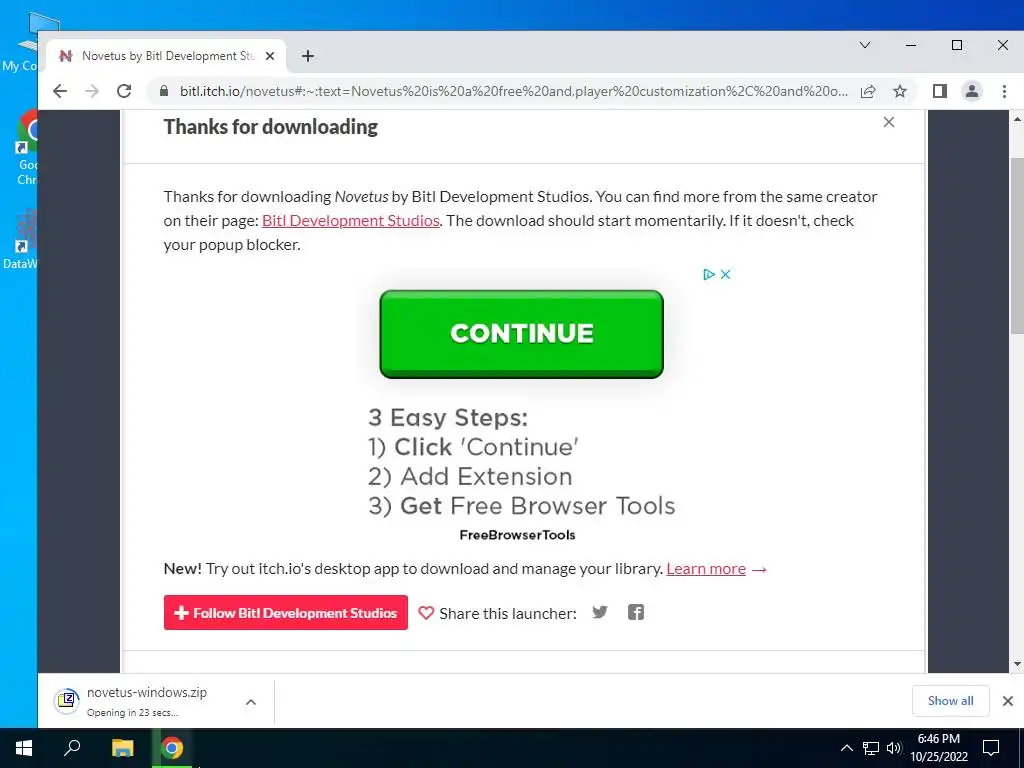
Task: Show all downloads
Action: [950, 701]
